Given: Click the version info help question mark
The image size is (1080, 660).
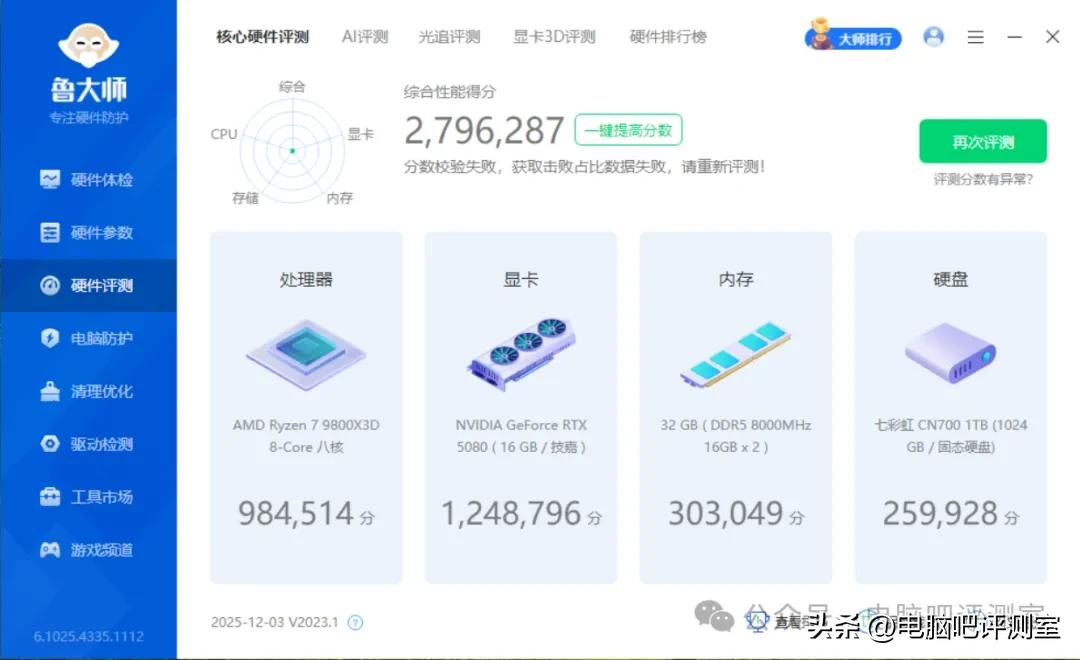Looking at the screenshot, I should click(x=355, y=623).
